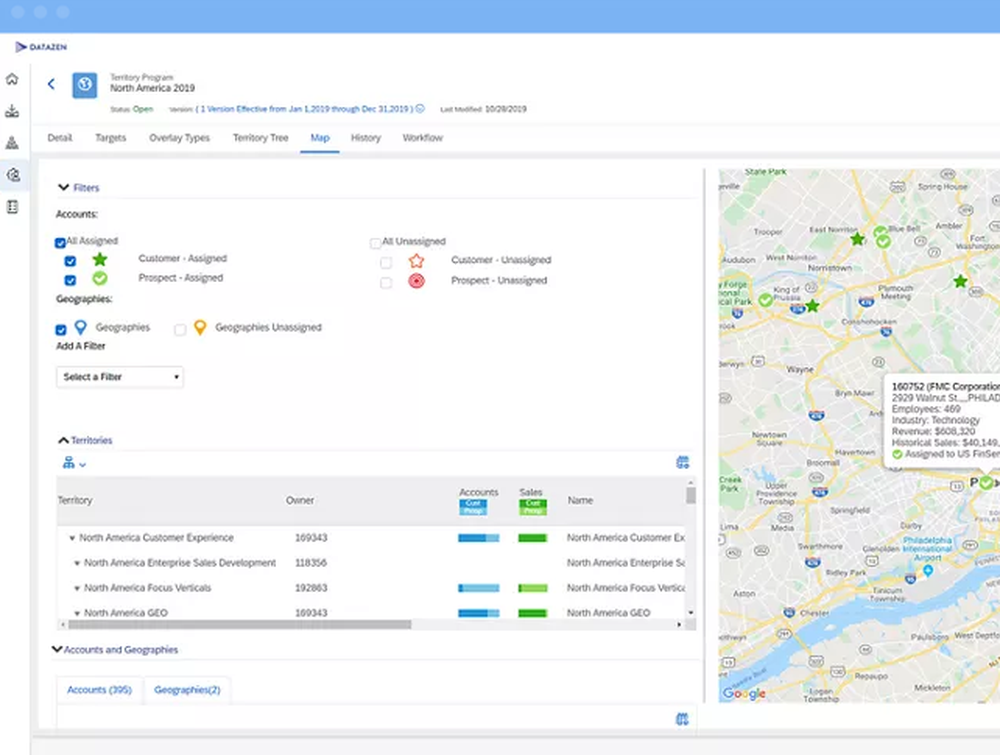Open the list sidebar icon
Image resolution: width=1000 pixels, height=755 pixels.
(x=12, y=207)
